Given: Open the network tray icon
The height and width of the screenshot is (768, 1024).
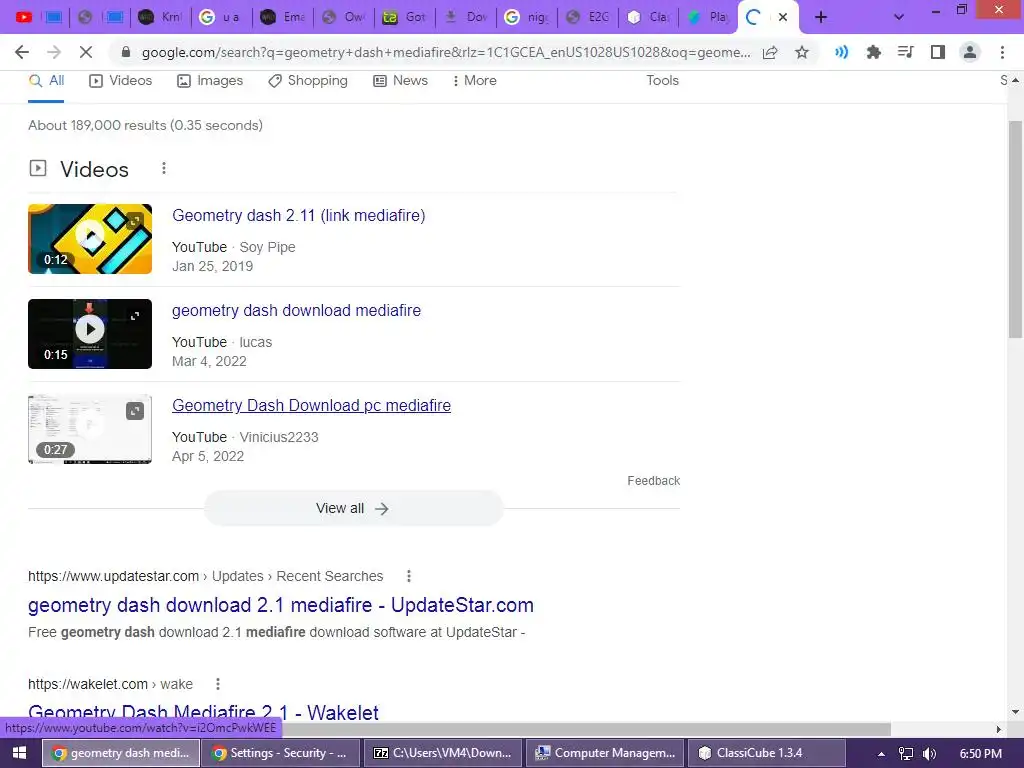Looking at the screenshot, I should point(905,754).
